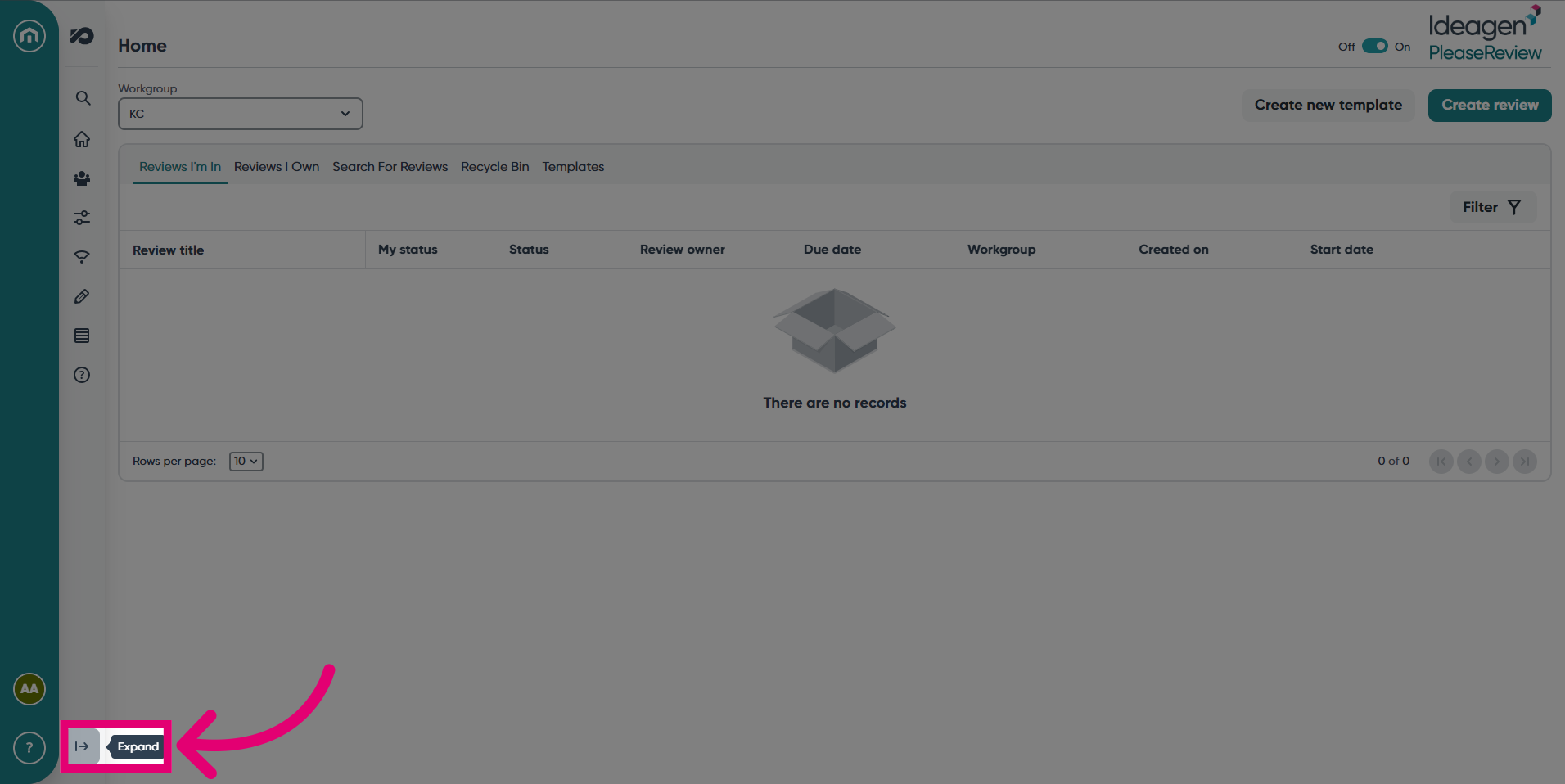Click the Ideagen home logo icon

[29, 35]
